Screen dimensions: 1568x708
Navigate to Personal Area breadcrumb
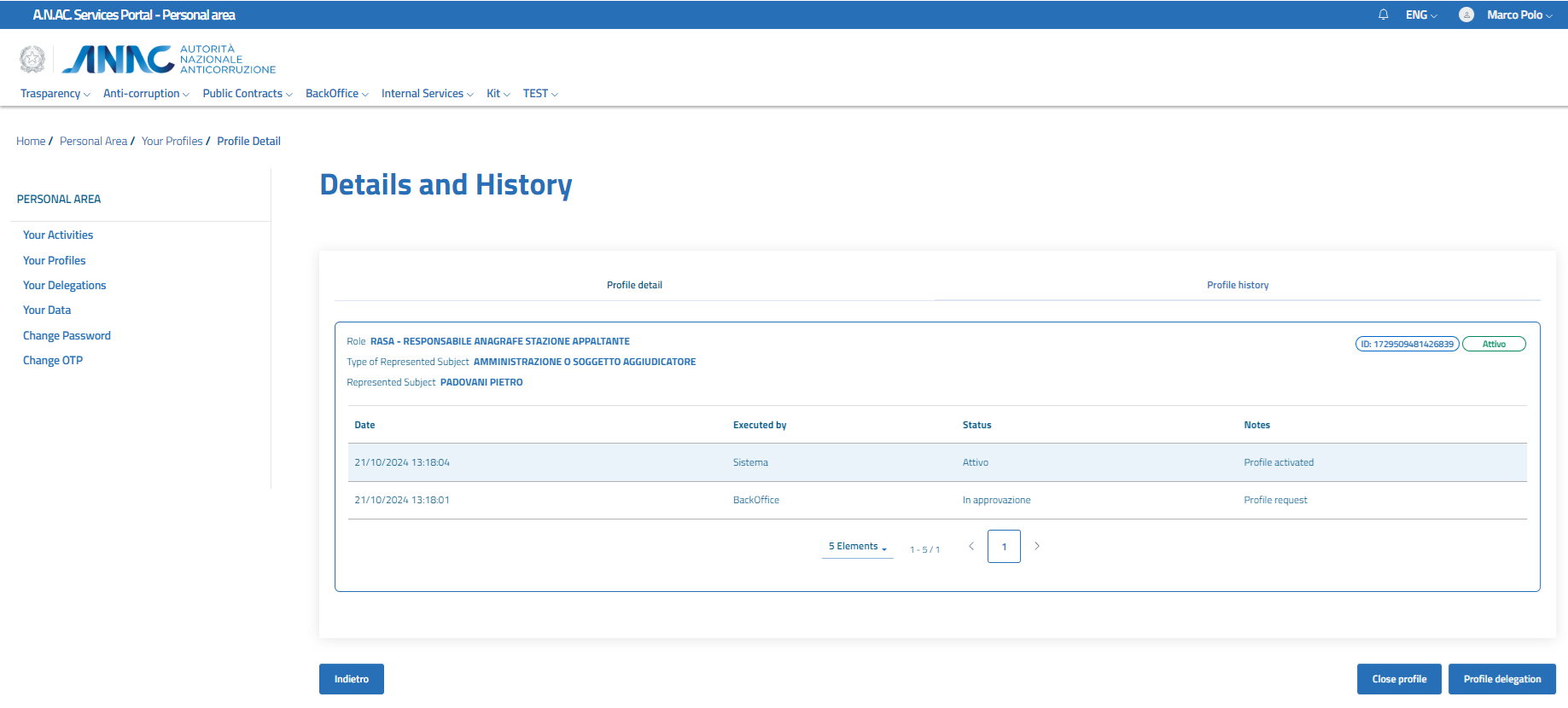93,142
